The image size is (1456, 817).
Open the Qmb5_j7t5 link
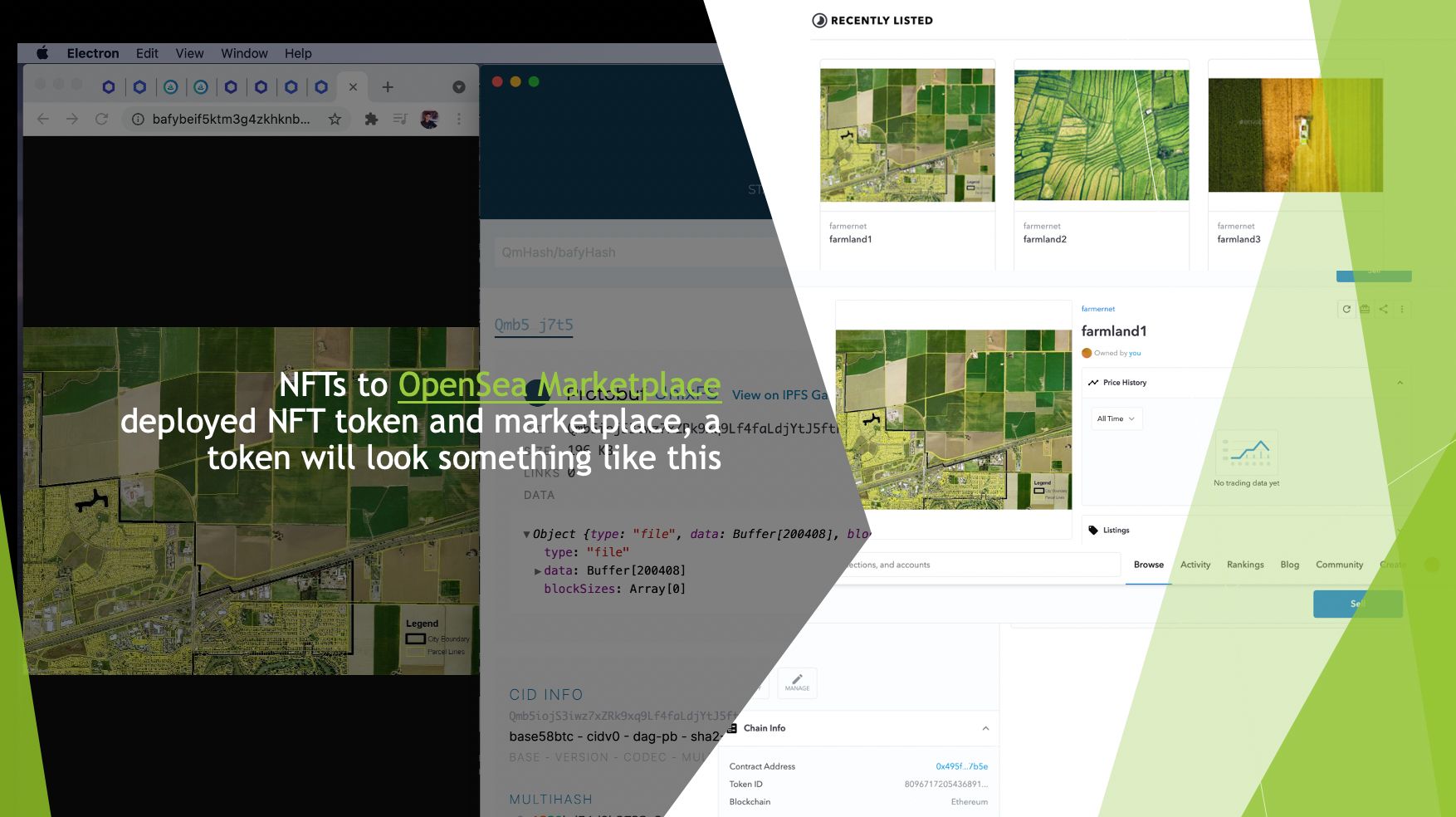[534, 325]
